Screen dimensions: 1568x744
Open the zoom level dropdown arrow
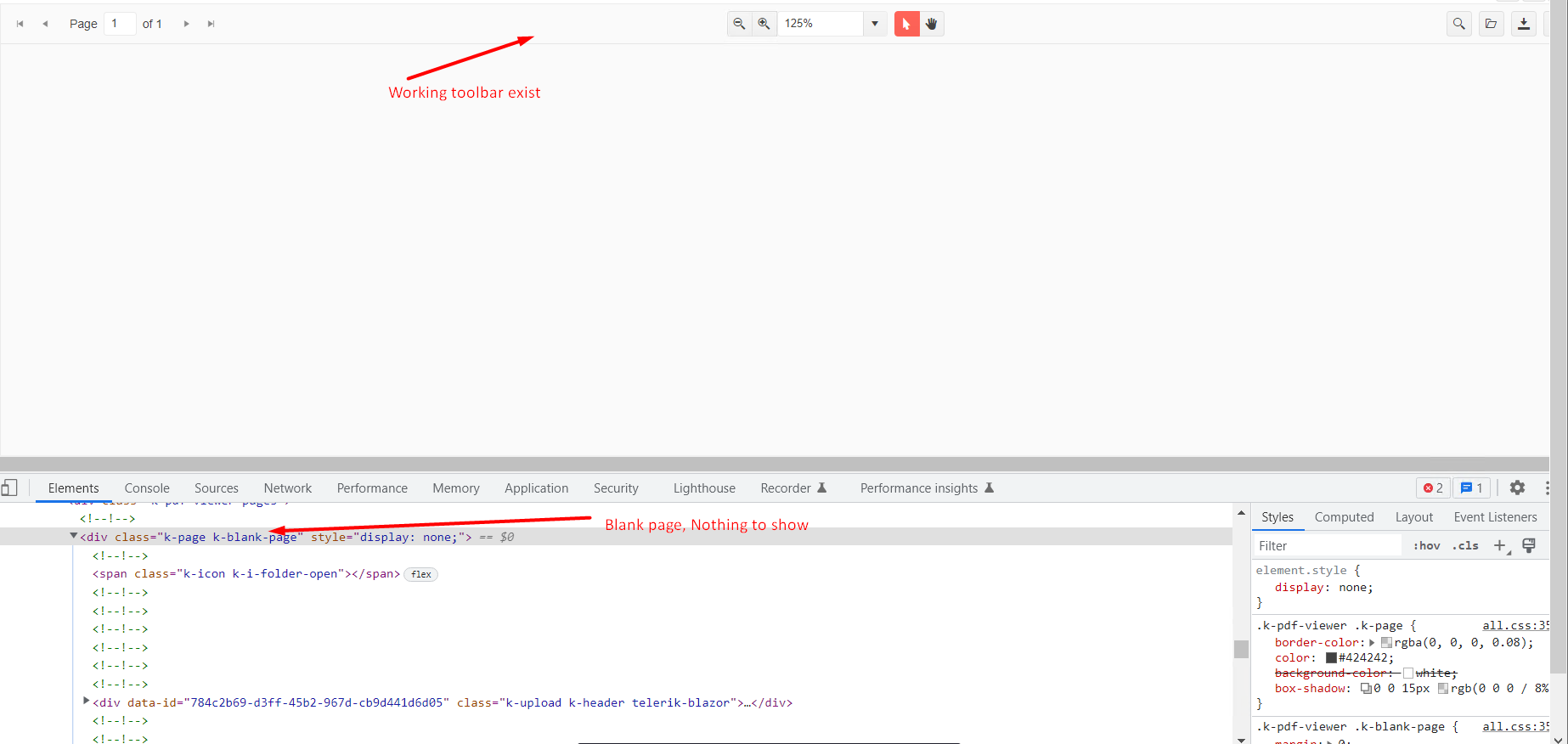coord(875,24)
